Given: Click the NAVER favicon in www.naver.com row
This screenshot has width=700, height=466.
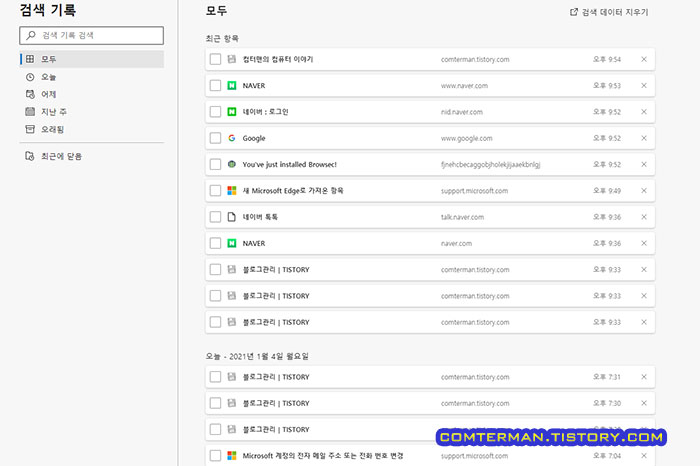Looking at the screenshot, I should (x=231, y=85).
